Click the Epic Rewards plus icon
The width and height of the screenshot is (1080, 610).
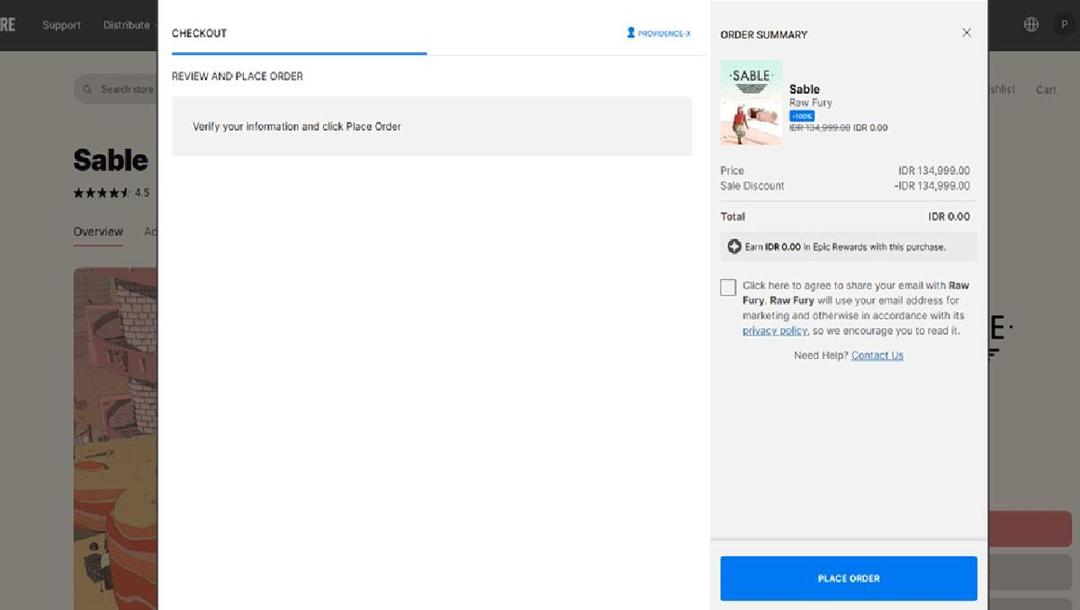pos(734,246)
